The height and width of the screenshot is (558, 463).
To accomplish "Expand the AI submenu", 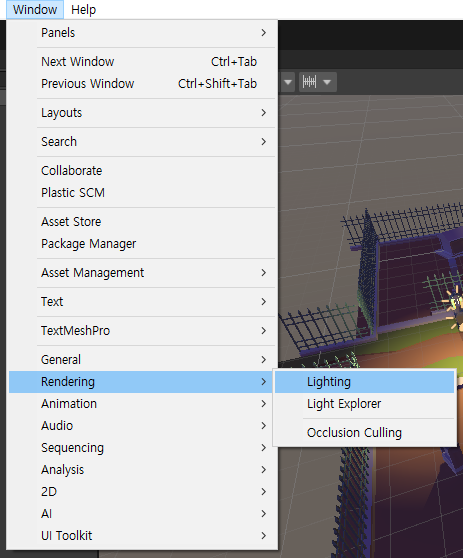I will [x=142, y=514].
